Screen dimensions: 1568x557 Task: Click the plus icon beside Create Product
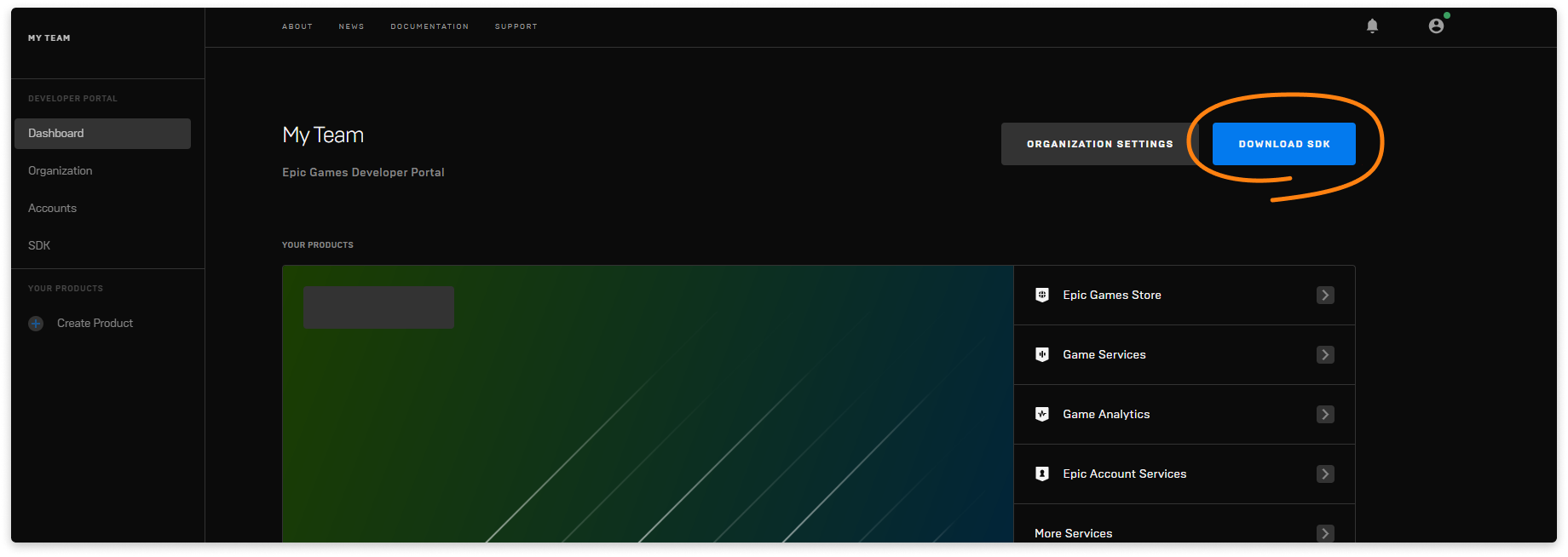pyautogui.click(x=36, y=324)
